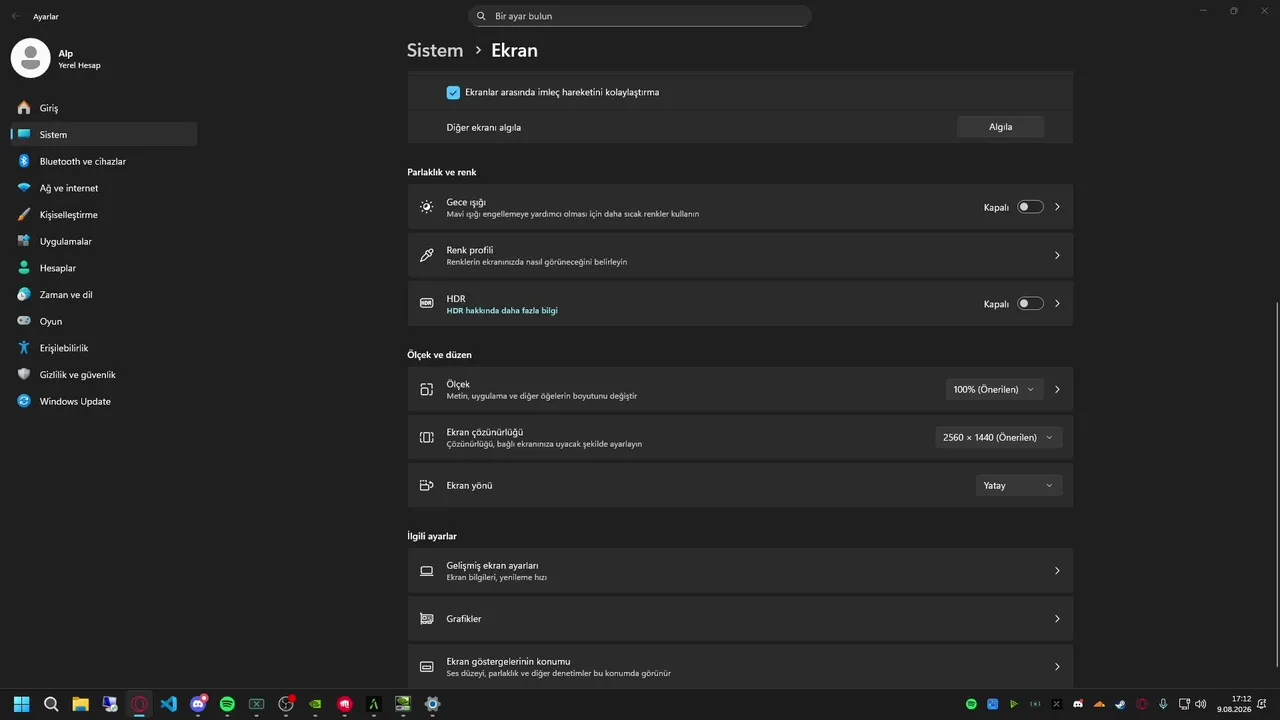This screenshot has height=720, width=1280.
Task: Open Visual Studio Code from taskbar
Action: (169, 704)
